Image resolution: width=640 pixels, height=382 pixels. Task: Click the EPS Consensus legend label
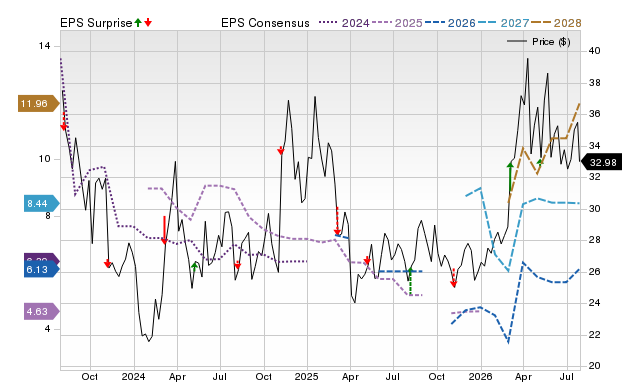point(265,23)
